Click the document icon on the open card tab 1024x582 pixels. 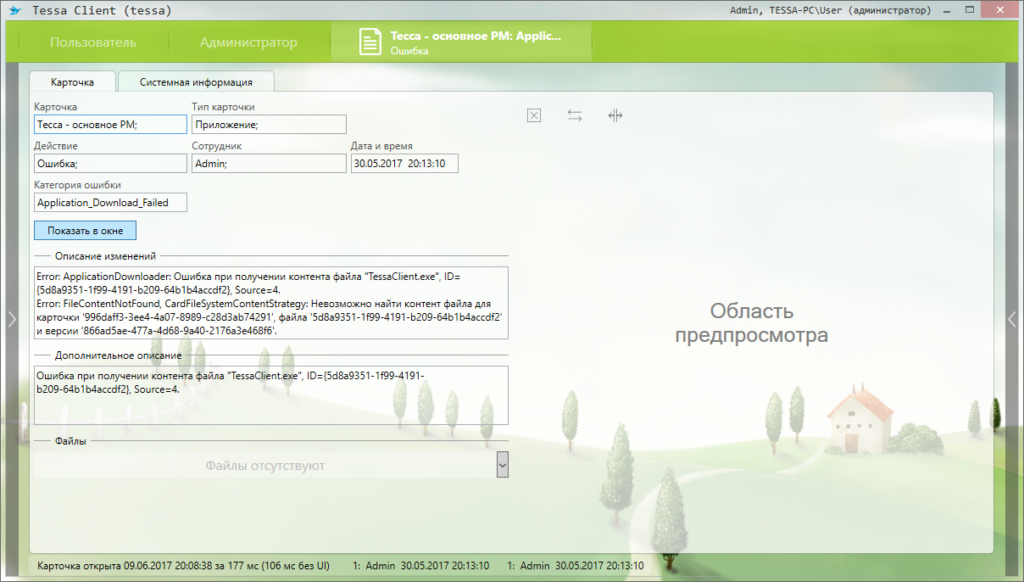371,42
